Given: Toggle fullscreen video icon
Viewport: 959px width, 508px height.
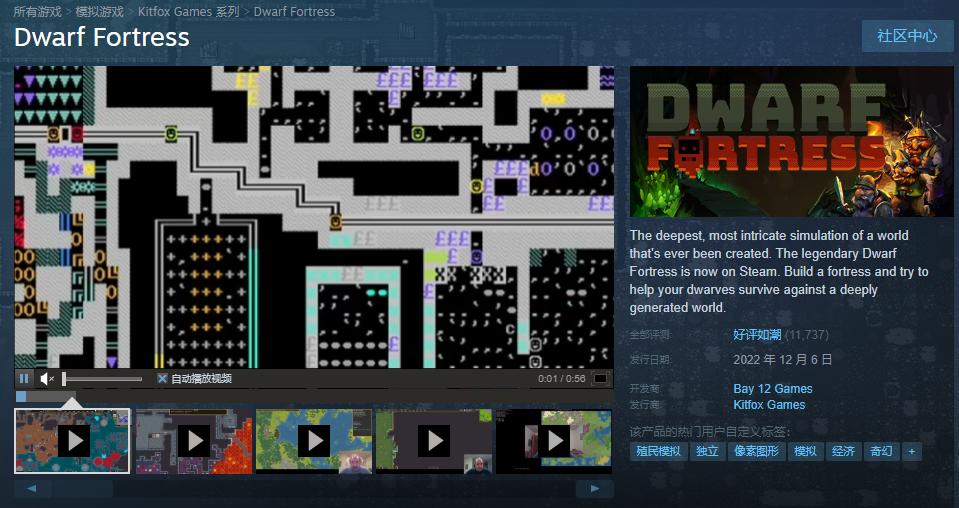Looking at the screenshot, I should (601, 378).
